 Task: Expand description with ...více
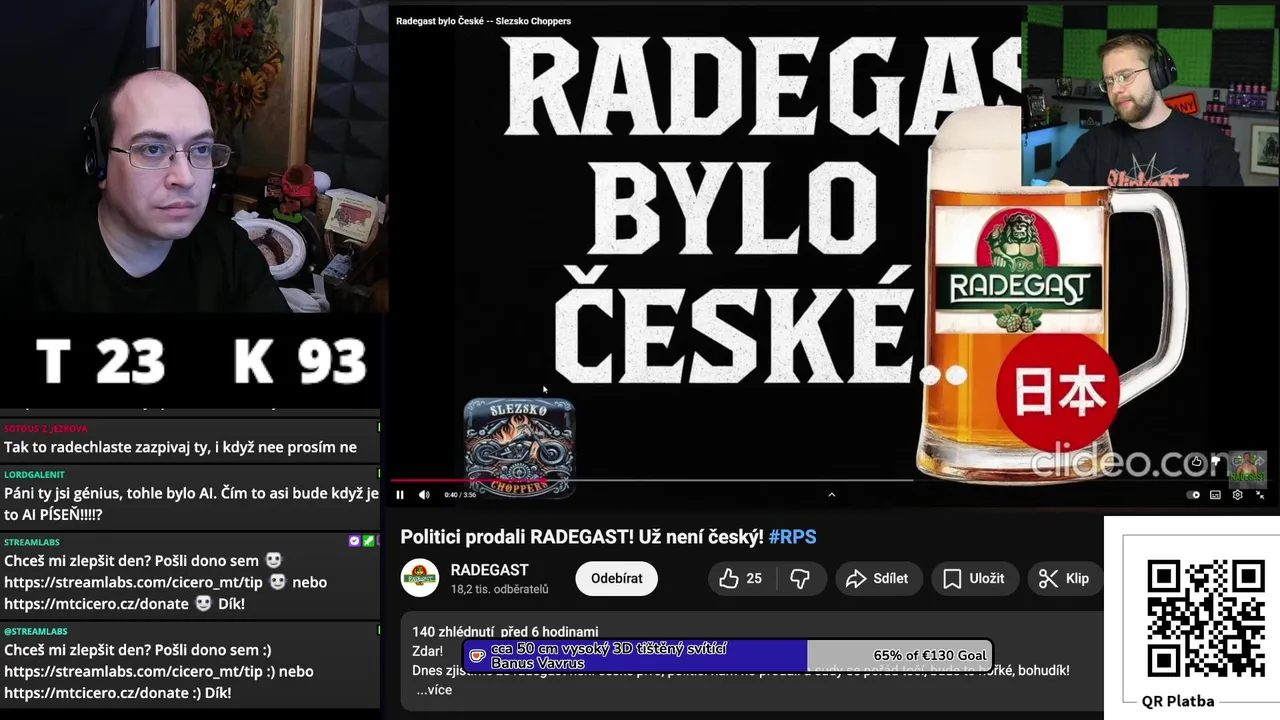click(434, 690)
